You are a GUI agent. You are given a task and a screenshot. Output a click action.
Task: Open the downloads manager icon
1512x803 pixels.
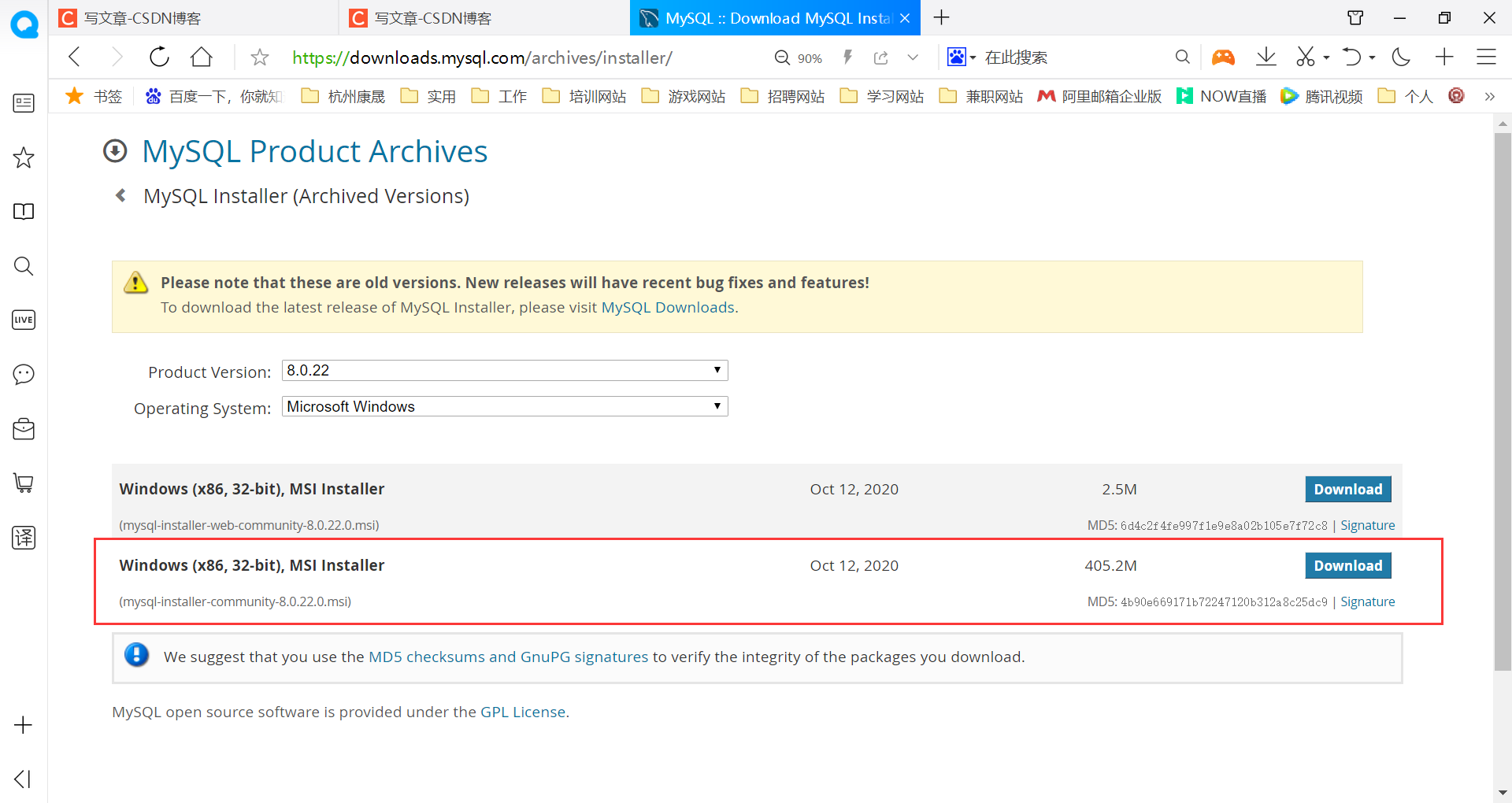pos(1266,57)
